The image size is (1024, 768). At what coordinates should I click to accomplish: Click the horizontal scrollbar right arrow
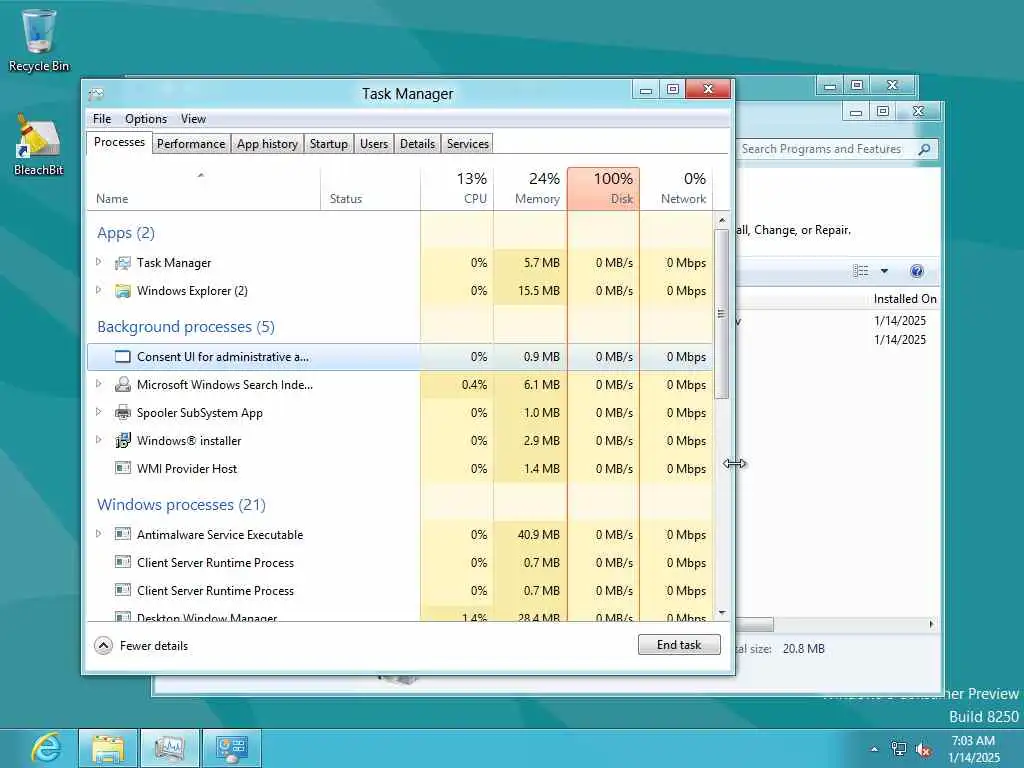point(931,624)
